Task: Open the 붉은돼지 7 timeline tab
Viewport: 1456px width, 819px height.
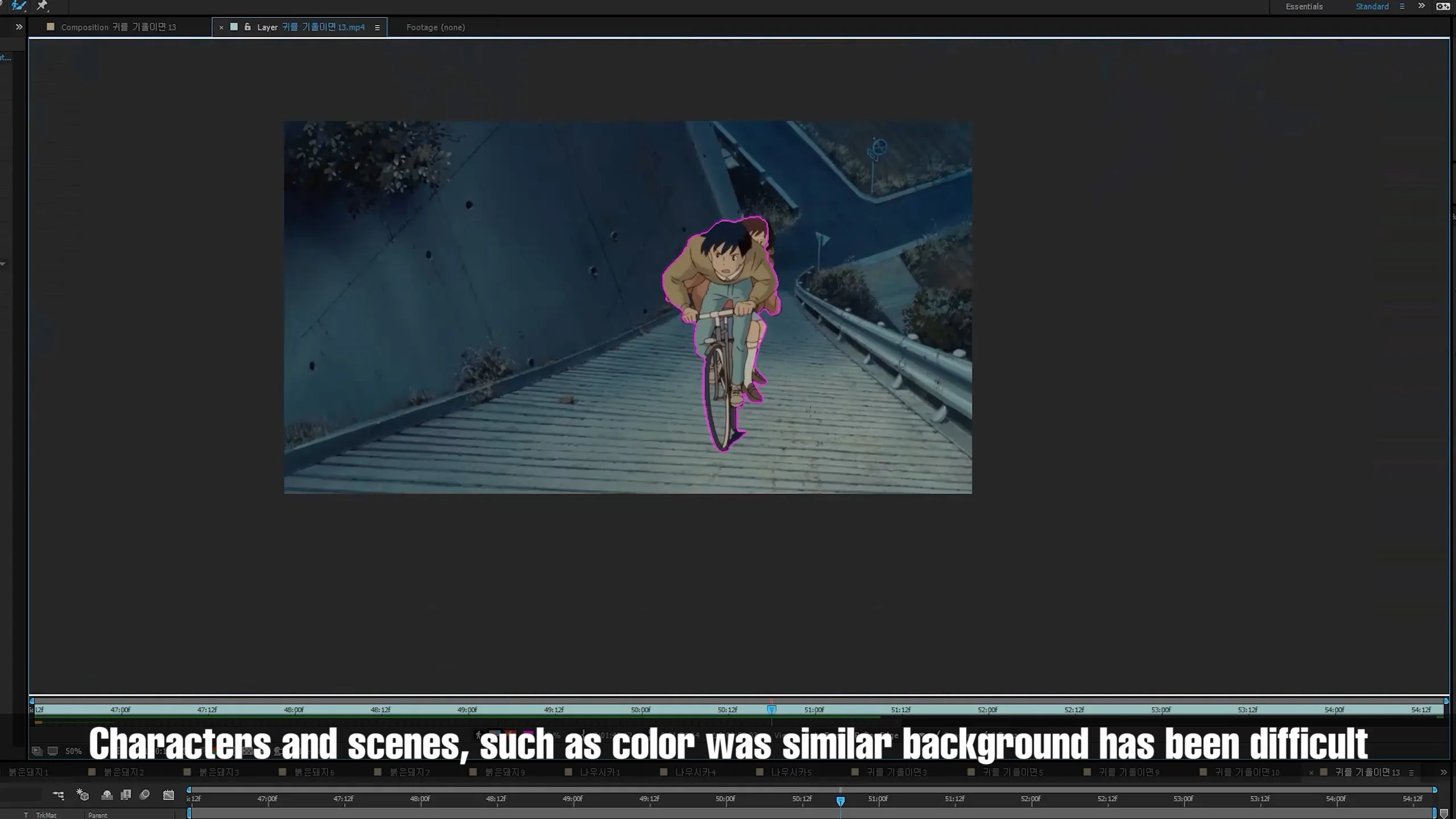Action: (x=409, y=772)
